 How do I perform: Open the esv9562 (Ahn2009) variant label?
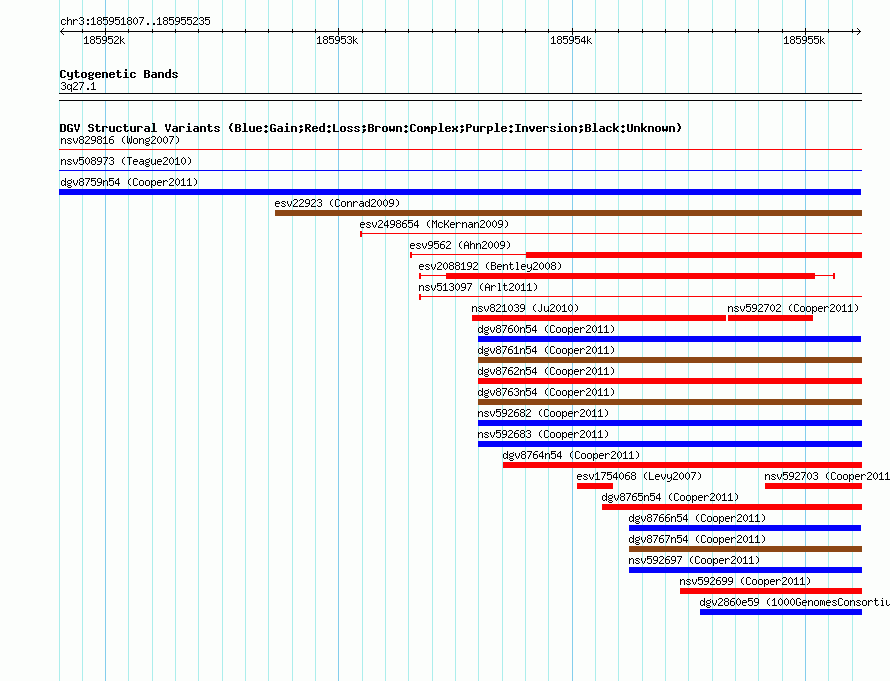point(460,245)
